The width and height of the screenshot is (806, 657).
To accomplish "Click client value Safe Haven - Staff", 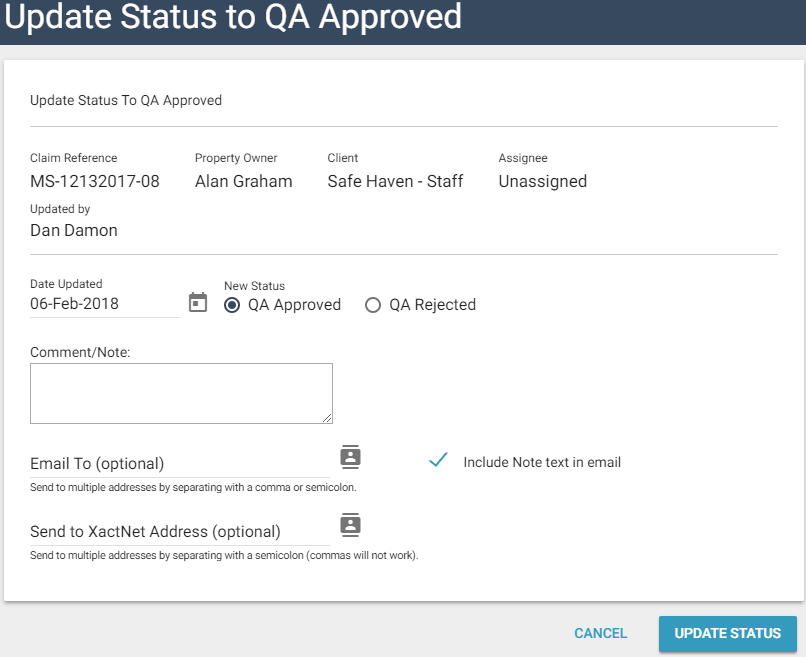I will point(395,182).
